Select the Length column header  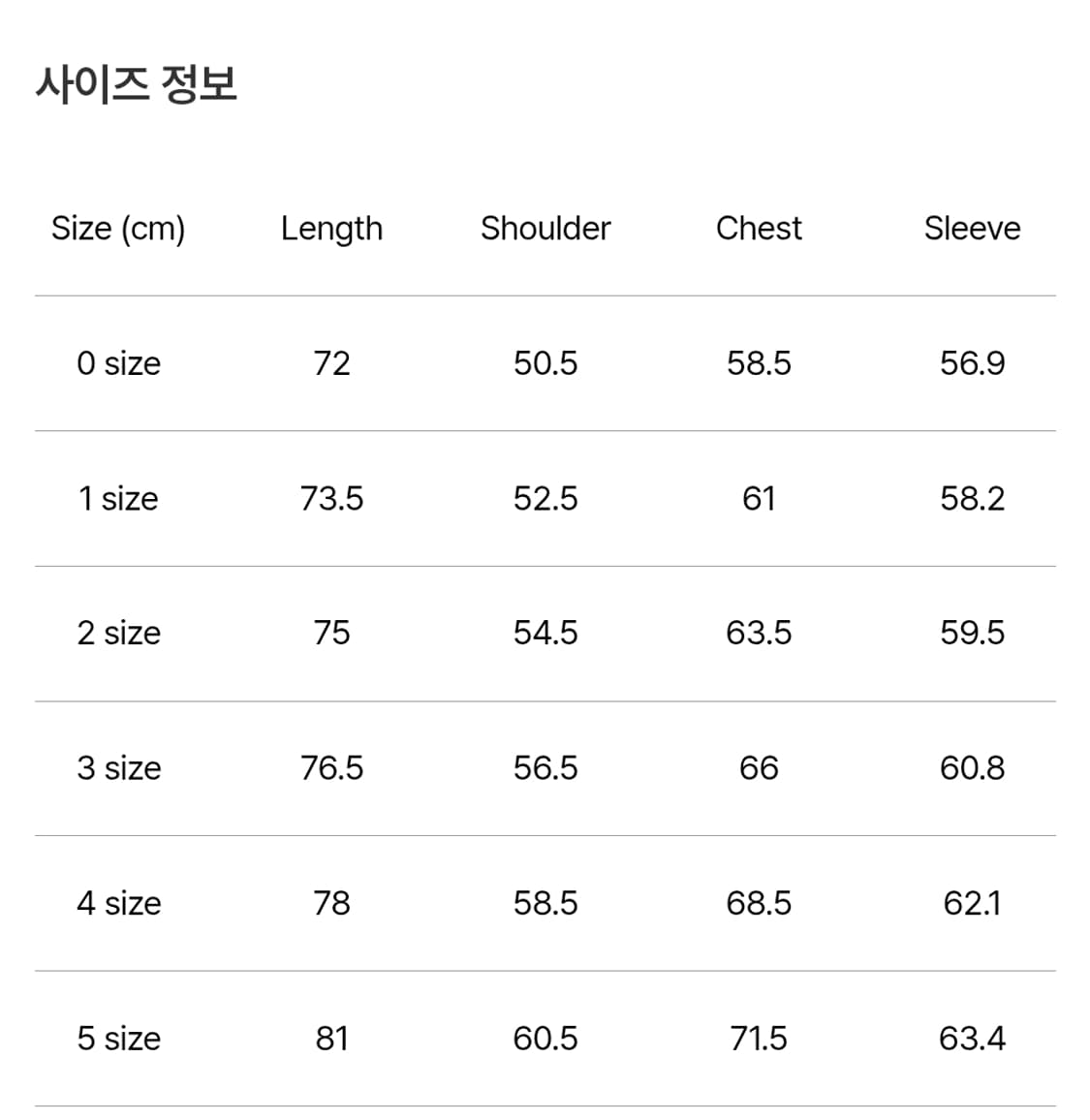click(331, 229)
